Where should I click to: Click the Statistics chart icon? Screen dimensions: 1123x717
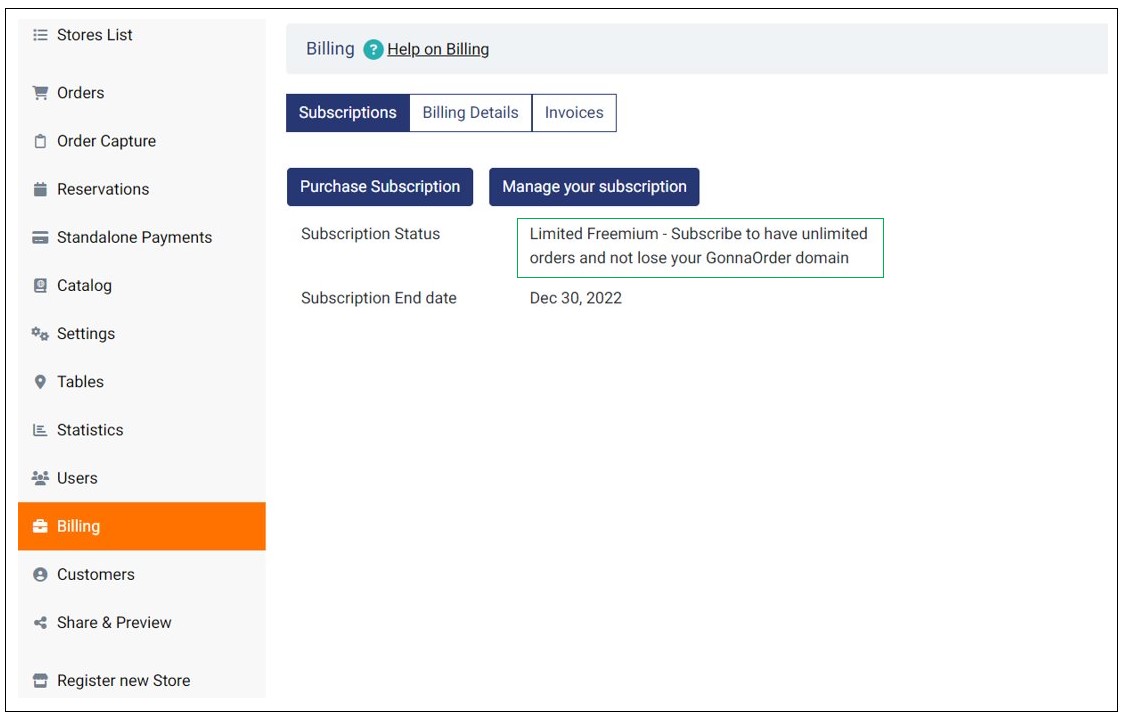(x=40, y=430)
